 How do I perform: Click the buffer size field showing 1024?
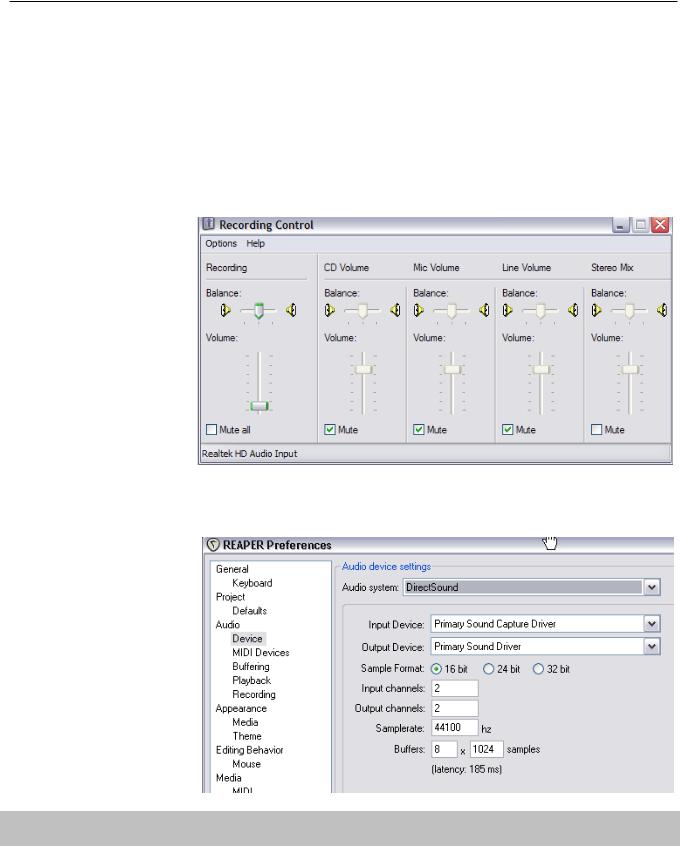pyautogui.click(x=487, y=749)
